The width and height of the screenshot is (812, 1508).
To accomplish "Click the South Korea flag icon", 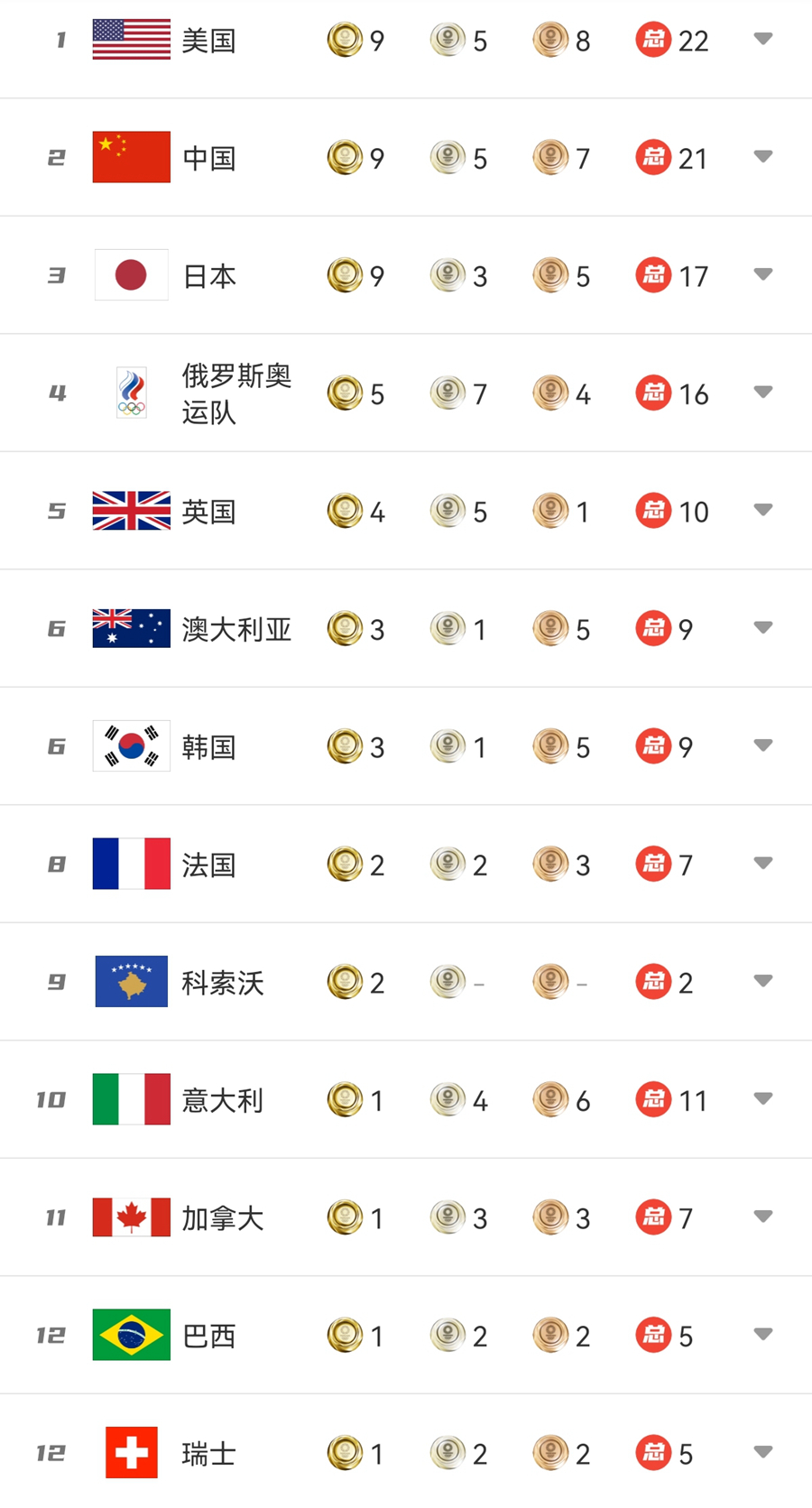I will pos(131,745).
